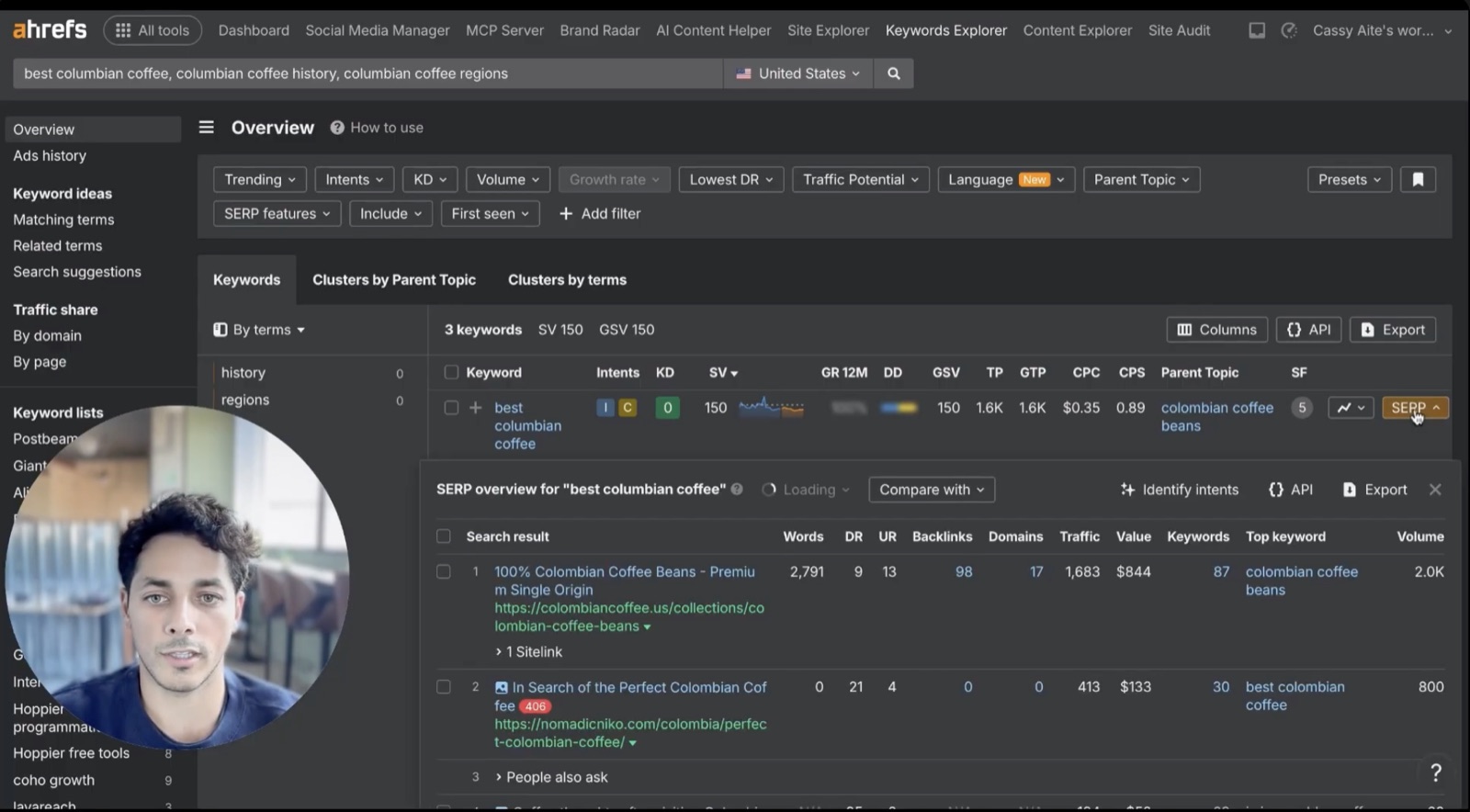Viewport: 1470px width, 812px height.
Task: Open the All tools grid menu
Action: click(153, 30)
